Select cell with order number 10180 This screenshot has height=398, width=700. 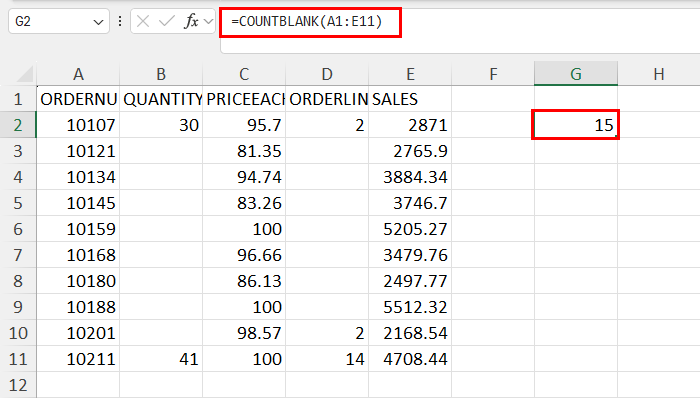pos(78,281)
